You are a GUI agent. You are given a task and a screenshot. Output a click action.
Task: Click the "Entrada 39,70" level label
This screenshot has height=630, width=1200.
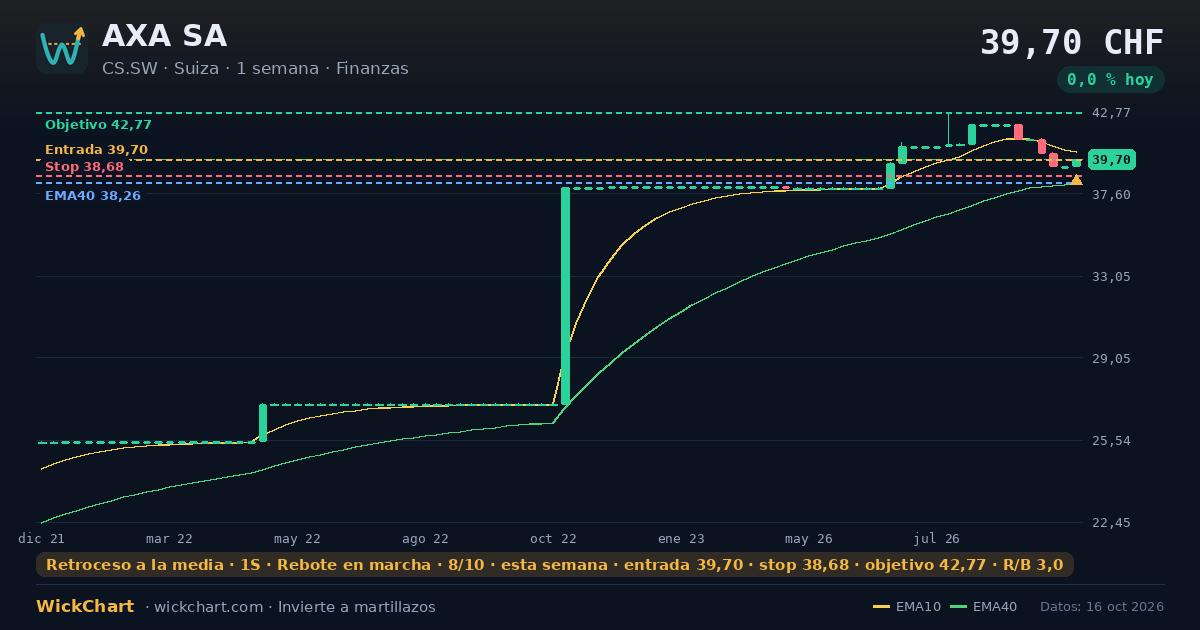[96, 150]
